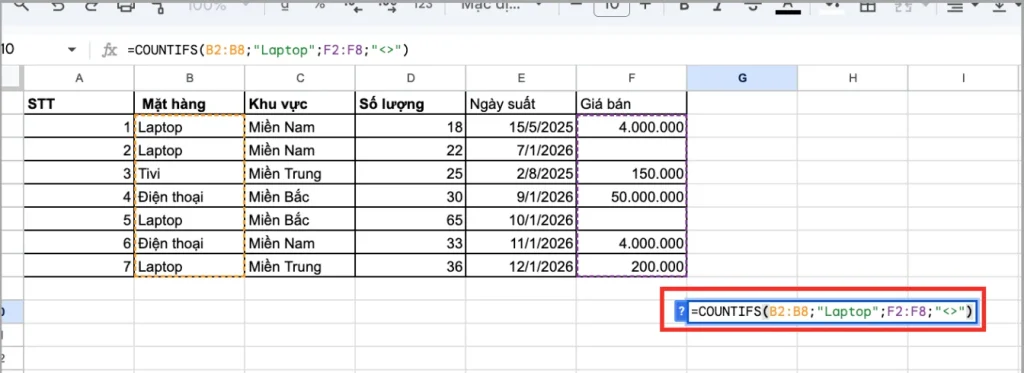The image size is (1024, 373).
Task: Click 'Miền Bắc' in Điện thoại row 4
Action: point(300,197)
